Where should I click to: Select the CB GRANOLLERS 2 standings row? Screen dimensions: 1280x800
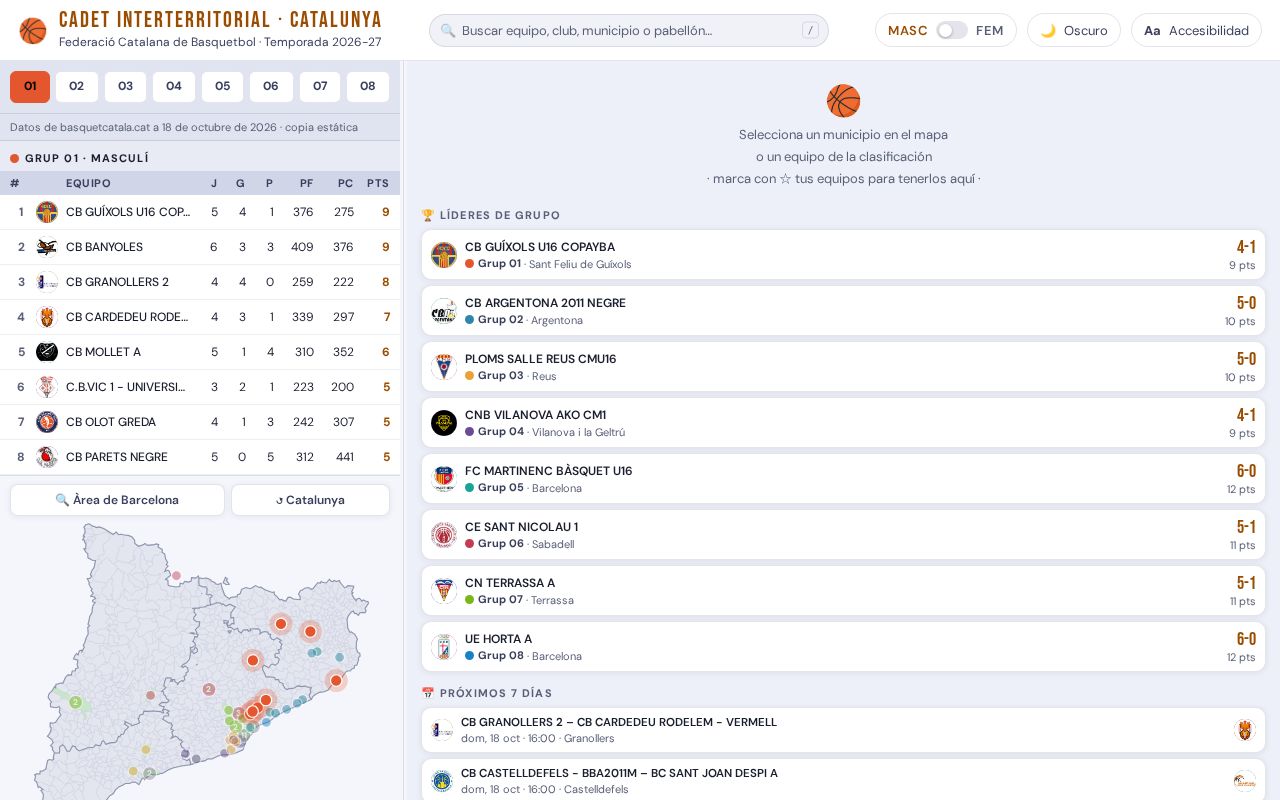click(200, 282)
